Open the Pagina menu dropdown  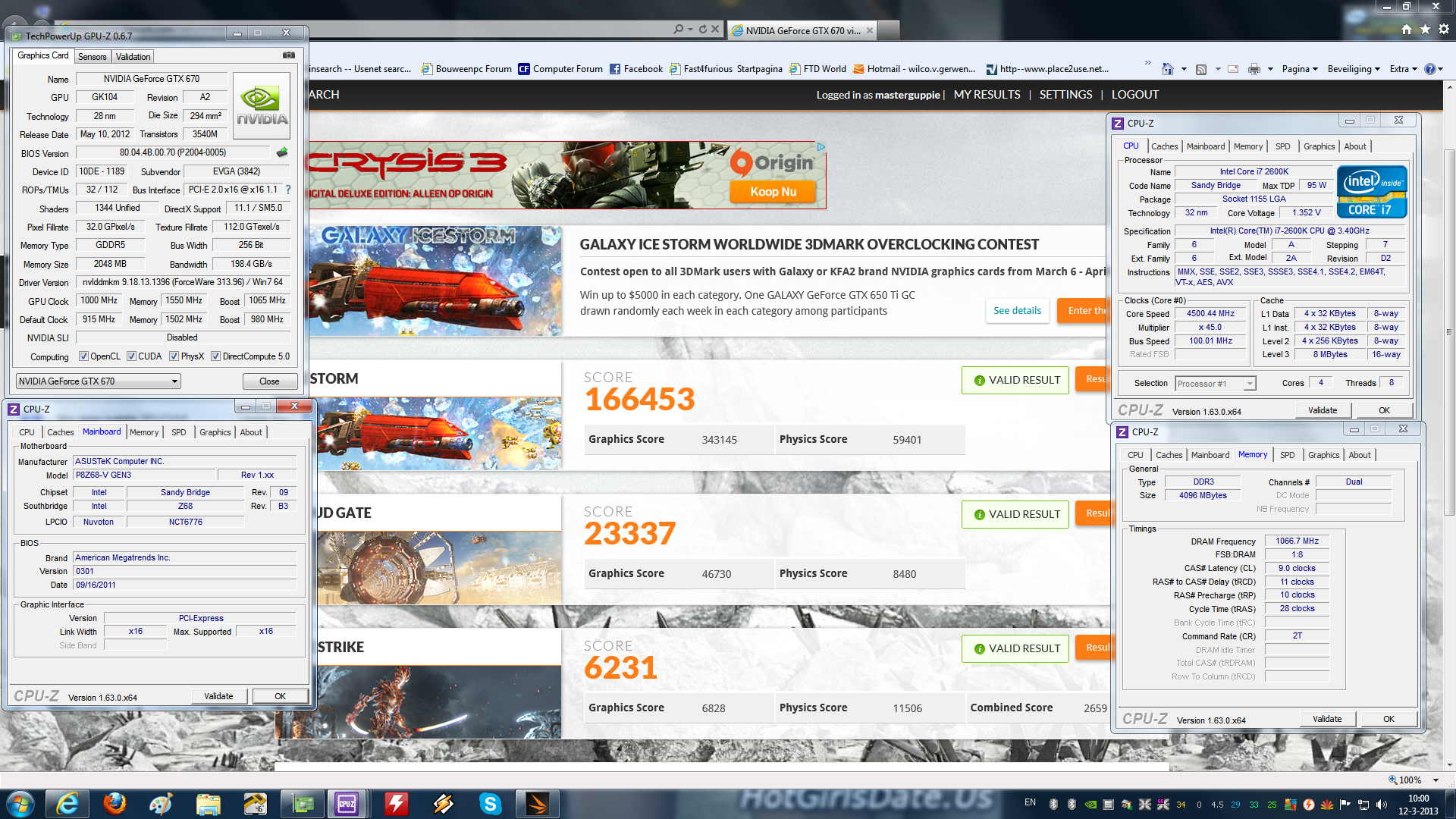point(1300,69)
